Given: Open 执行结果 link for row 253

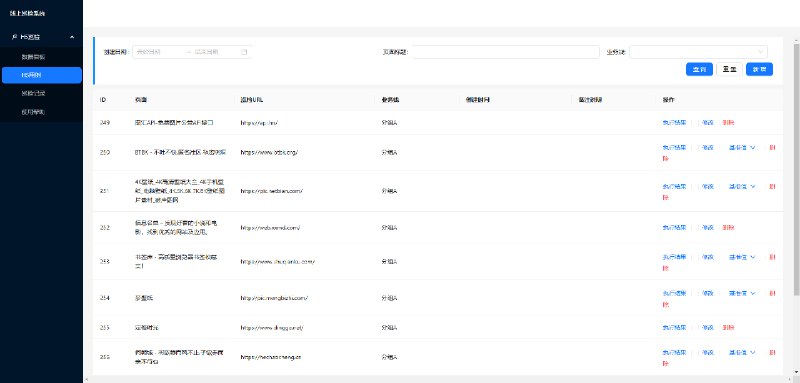Looking at the screenshot, I should click(x=674, y=257).
